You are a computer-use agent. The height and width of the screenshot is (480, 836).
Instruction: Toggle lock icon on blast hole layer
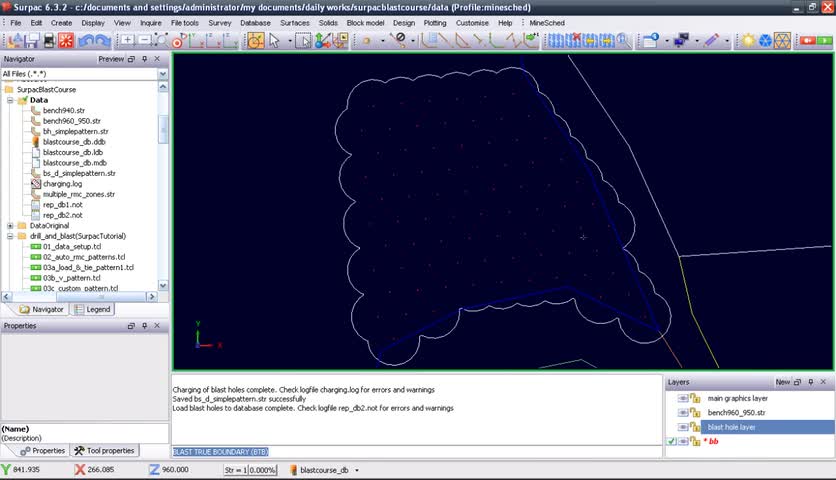point(695,427)
